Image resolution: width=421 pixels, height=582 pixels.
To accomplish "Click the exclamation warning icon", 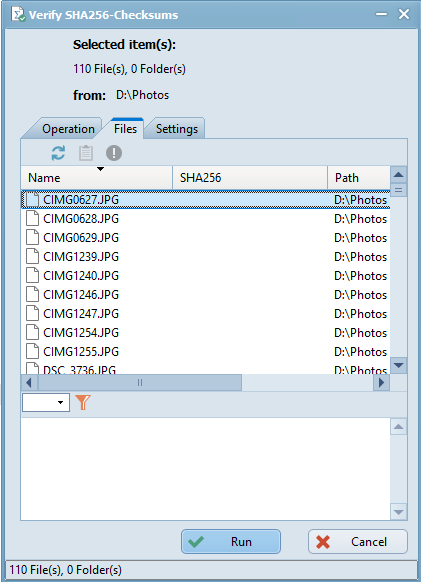I will (114, 153).
